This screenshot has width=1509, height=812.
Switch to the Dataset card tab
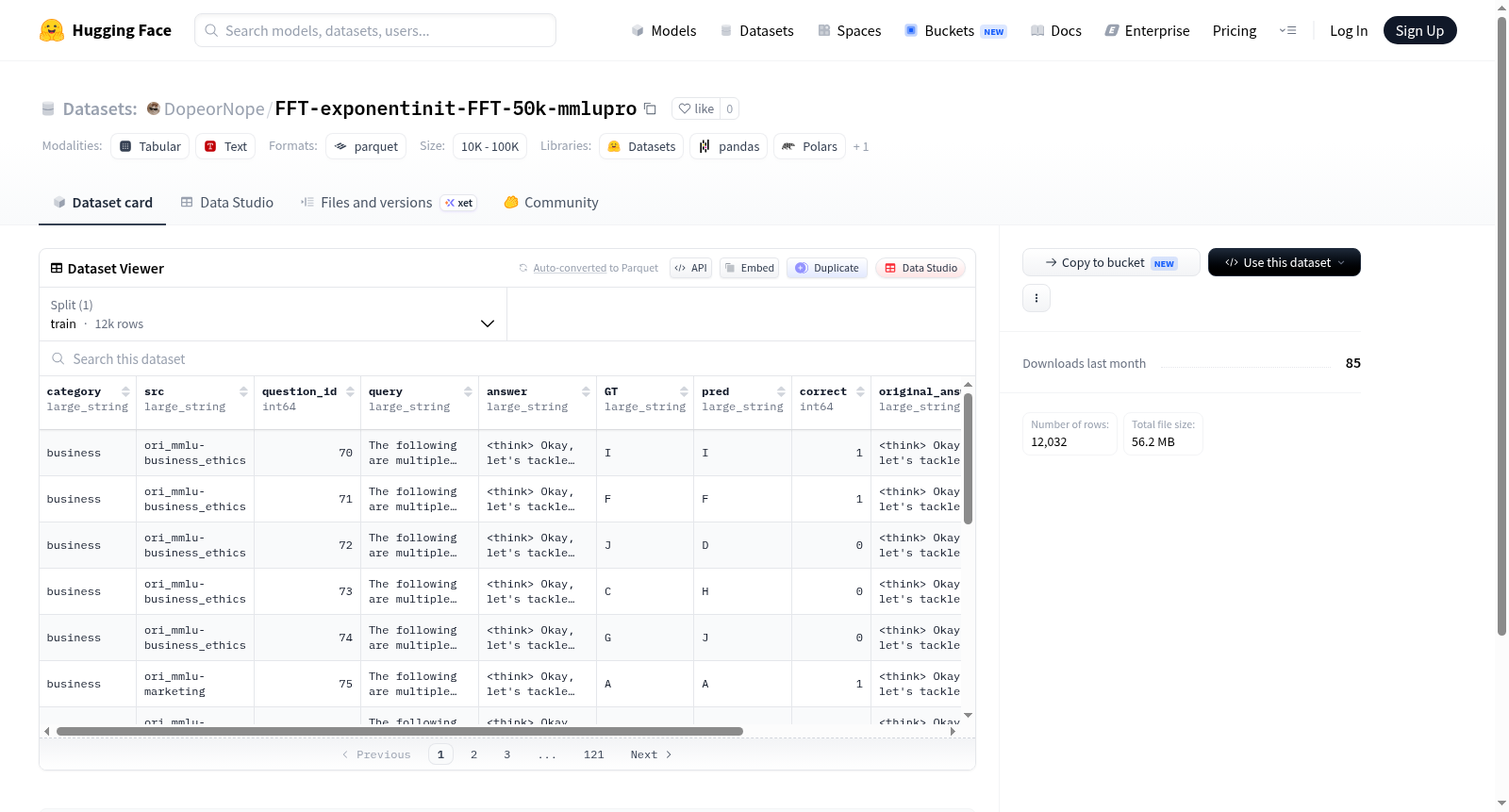coord(103,202)
